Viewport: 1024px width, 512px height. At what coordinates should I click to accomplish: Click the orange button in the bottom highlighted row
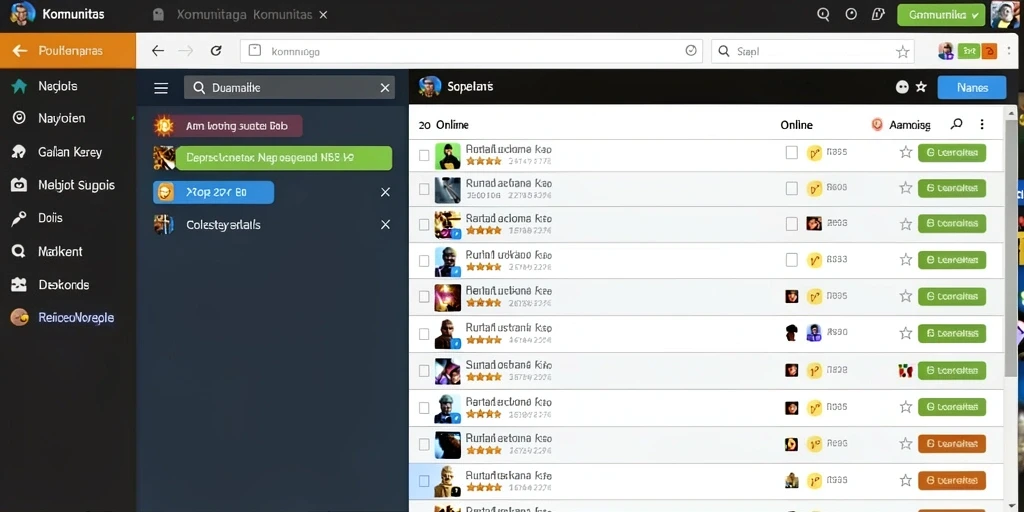(x=952, y=481)
